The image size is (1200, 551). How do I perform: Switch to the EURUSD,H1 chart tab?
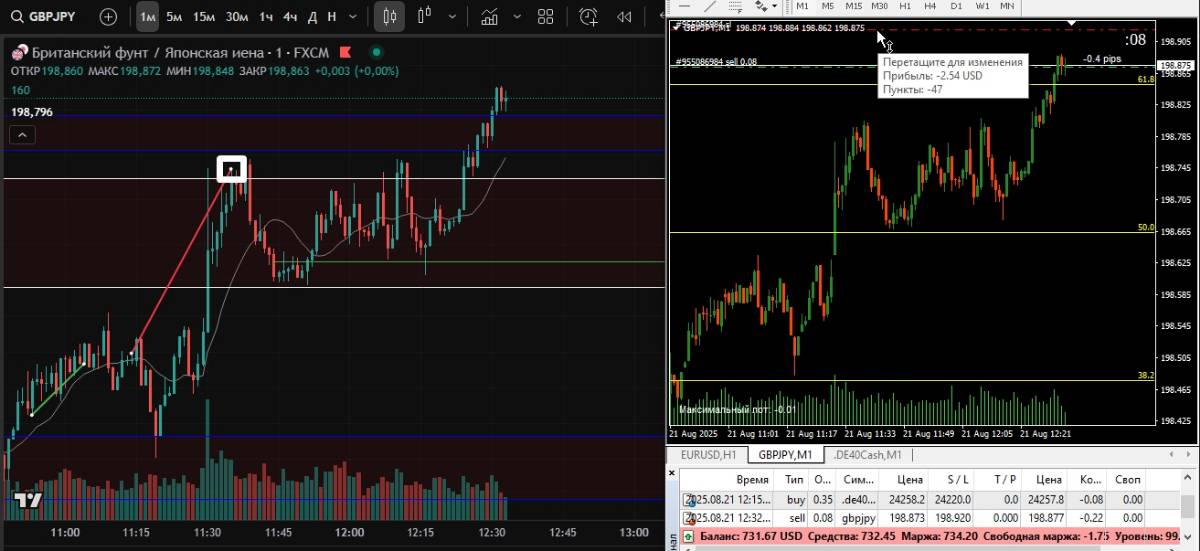point(707,455)
